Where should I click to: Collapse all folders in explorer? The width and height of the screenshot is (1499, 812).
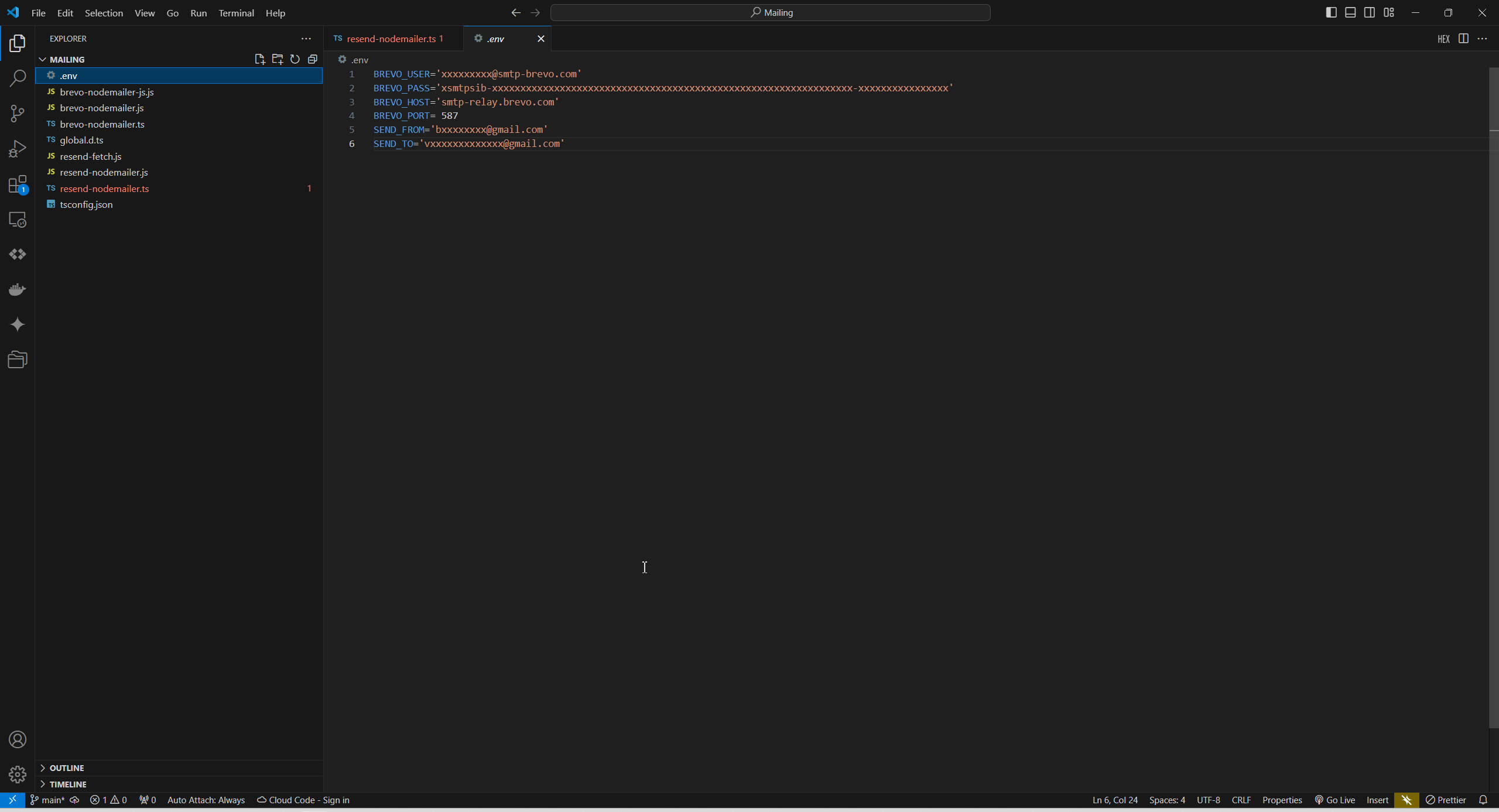(313, 59)
